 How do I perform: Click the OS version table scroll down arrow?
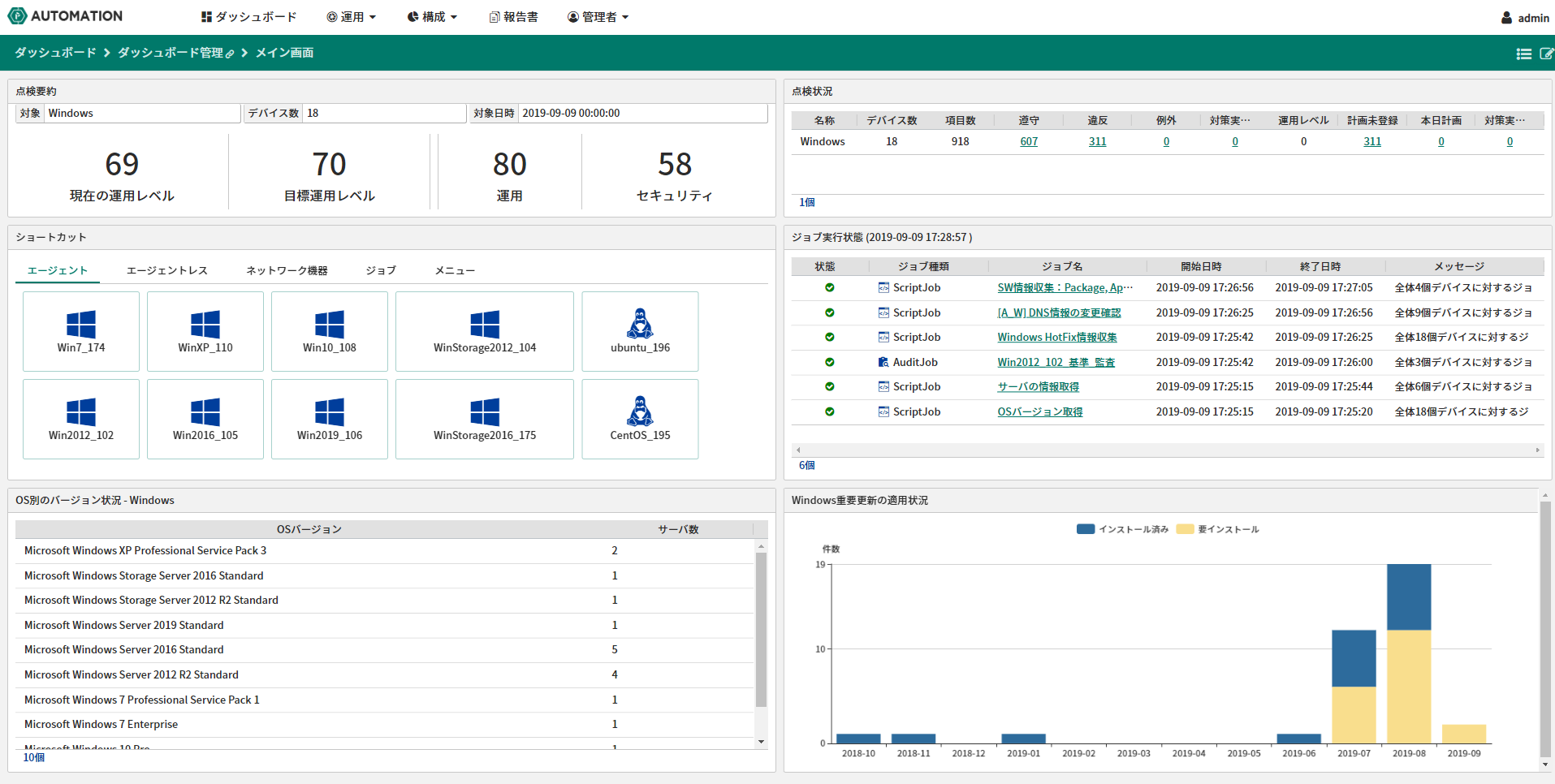tap(761, 742)
